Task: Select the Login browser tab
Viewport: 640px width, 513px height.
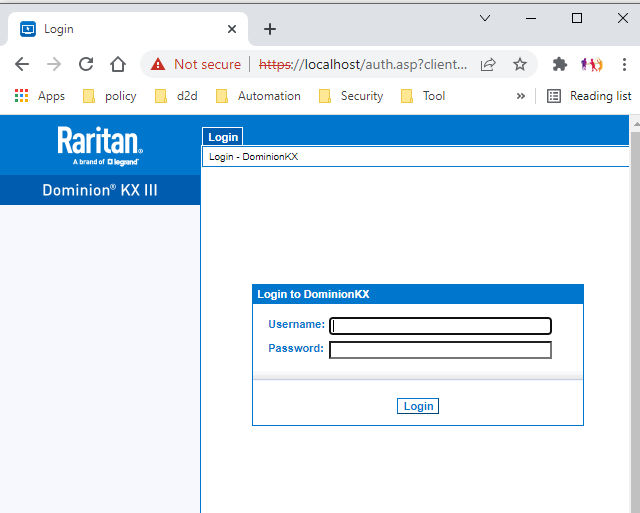Action: pos(128,29)
